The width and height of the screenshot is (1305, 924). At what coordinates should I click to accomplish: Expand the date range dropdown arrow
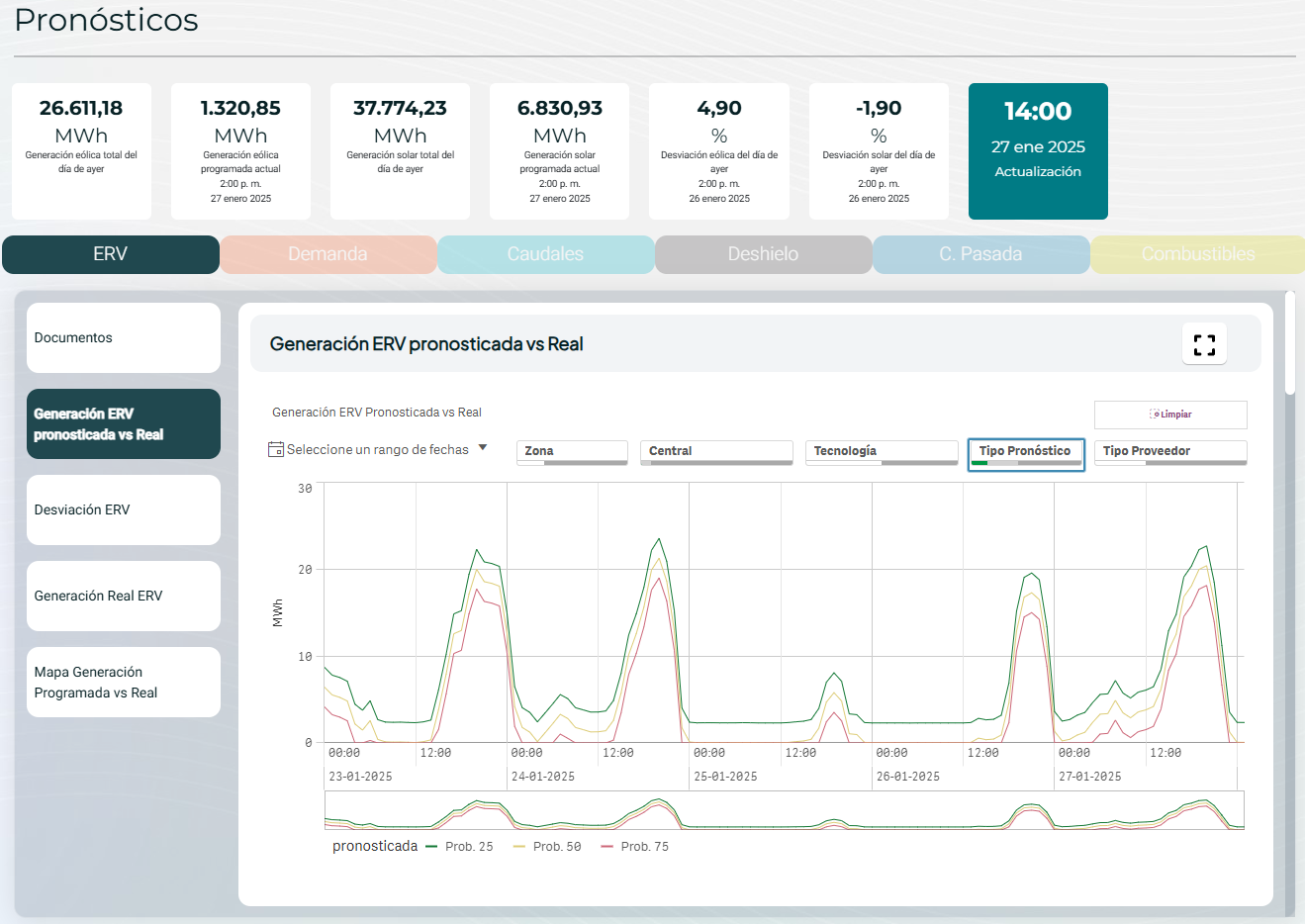pyautogui.click(x=483, y=448)
